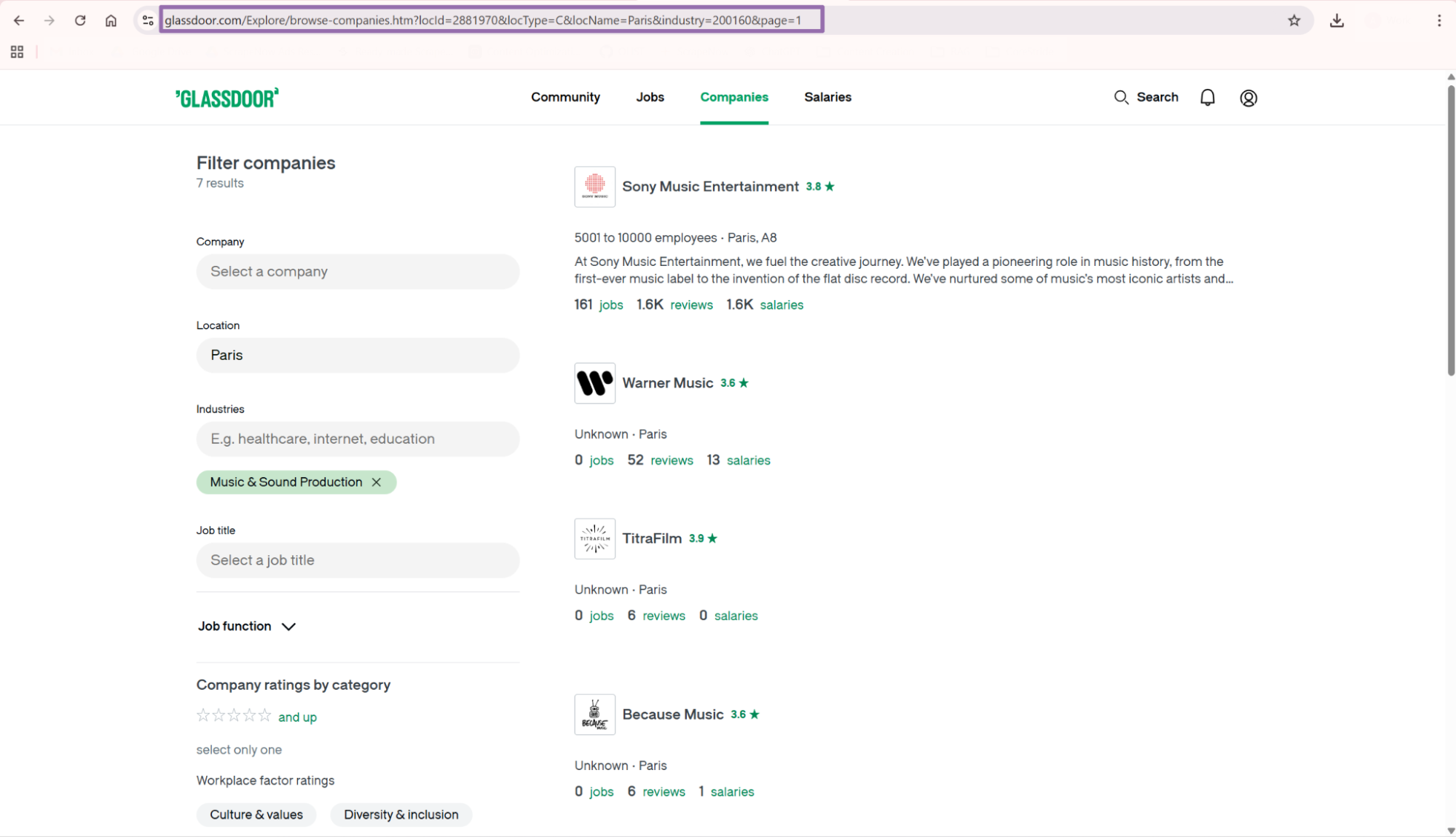Set rating filter to one star
This screenshot has width=1456, height=837.
pyautogui.click(x=203, y=715)
